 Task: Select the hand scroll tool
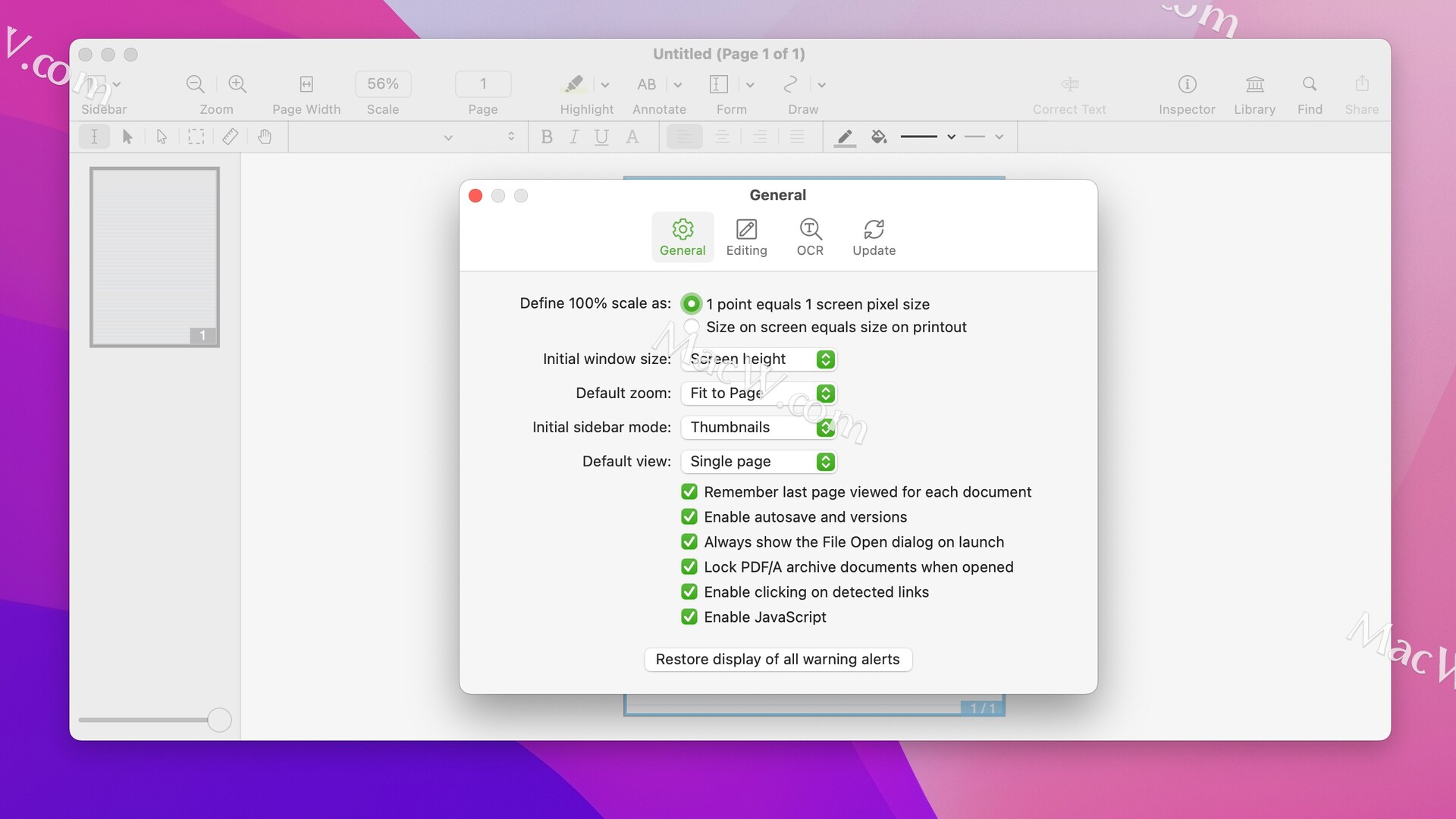coord(264,136)
